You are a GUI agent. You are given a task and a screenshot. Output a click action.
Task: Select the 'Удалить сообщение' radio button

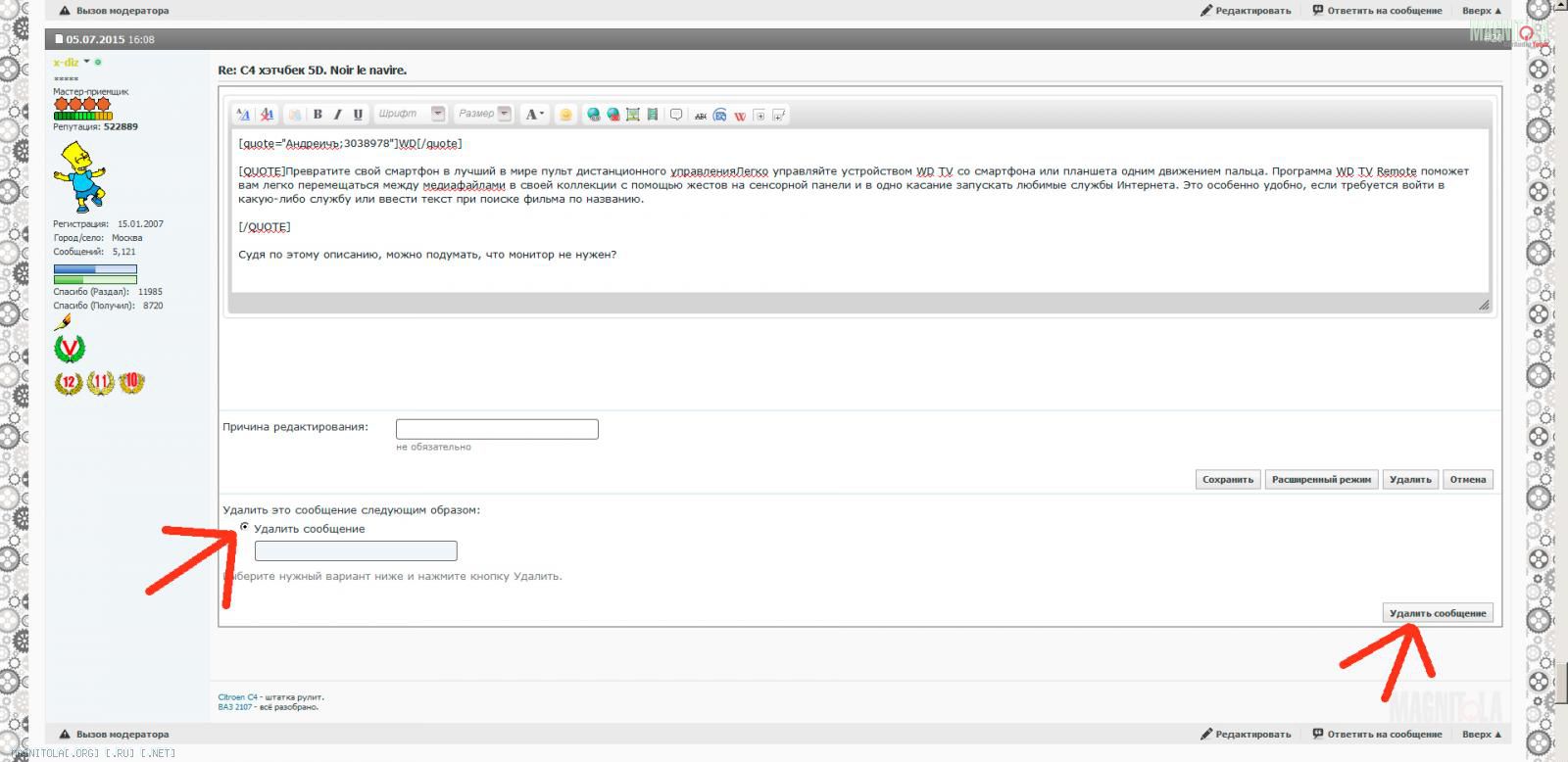coord(244,527)
